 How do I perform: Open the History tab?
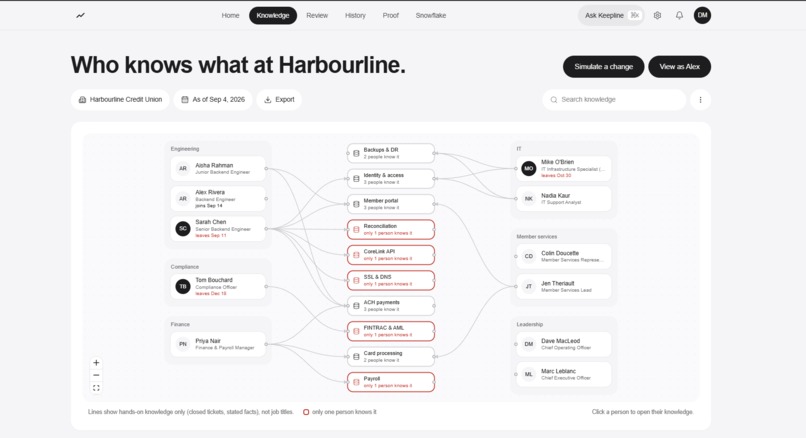355,15
